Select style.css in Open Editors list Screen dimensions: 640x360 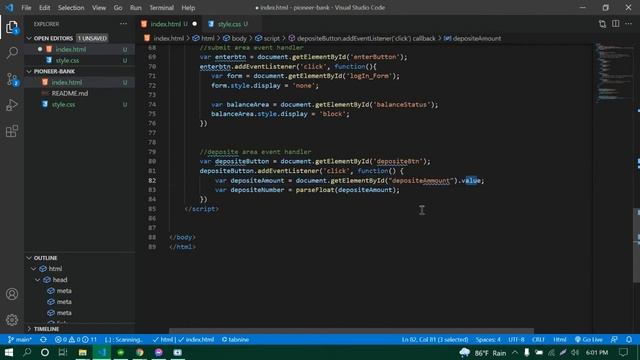pyautogui.click(x=80, y=60)
